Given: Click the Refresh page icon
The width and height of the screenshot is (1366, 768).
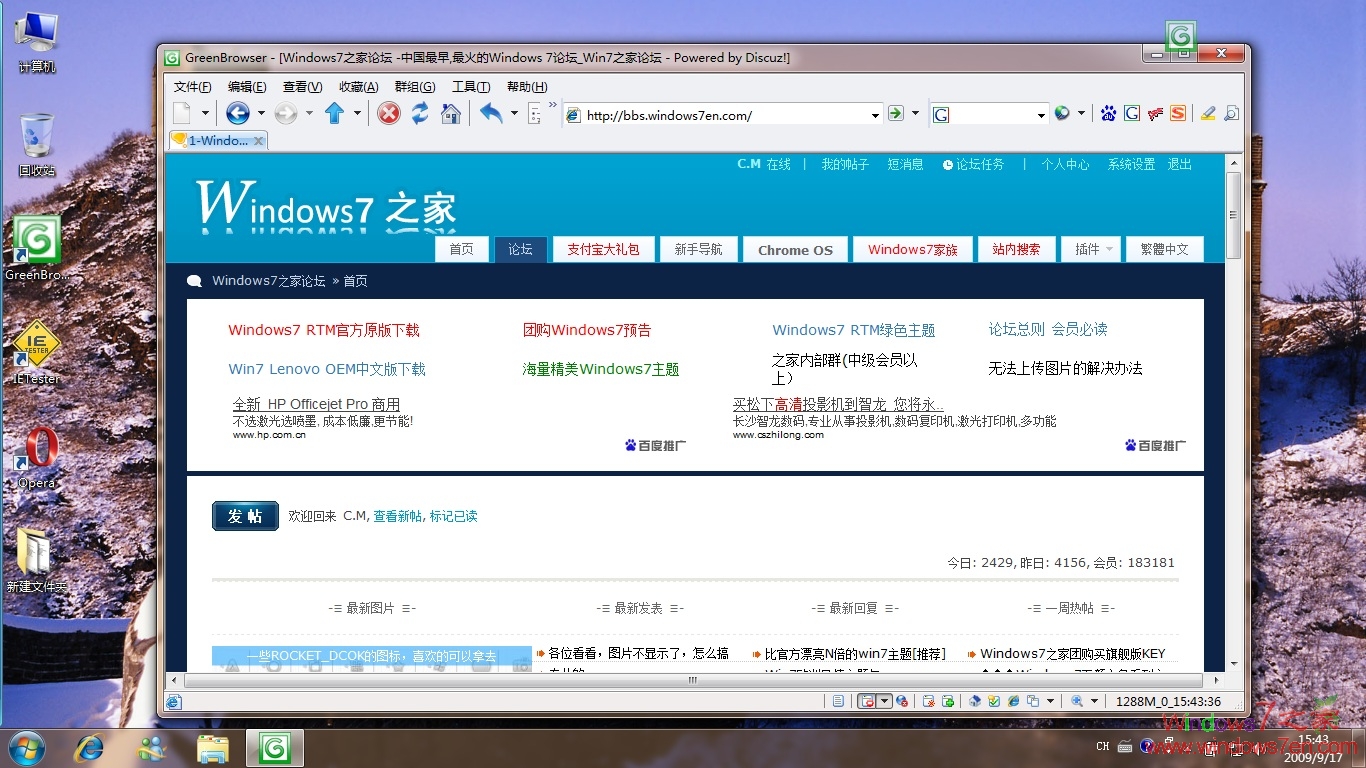Looking at the screenshot, I should coord(420,113).
